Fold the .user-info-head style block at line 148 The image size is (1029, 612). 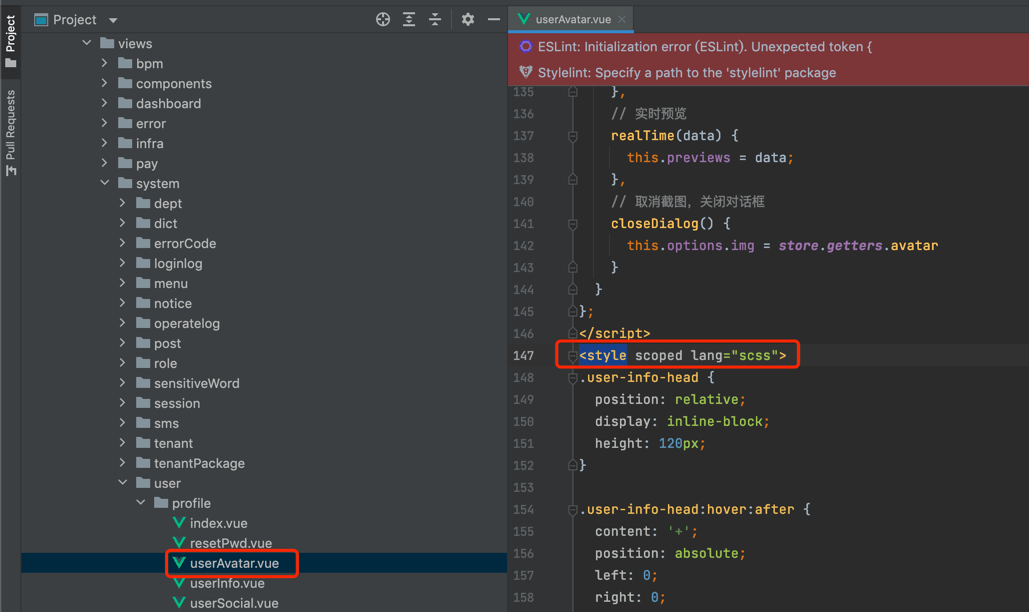tap(573, 378)
